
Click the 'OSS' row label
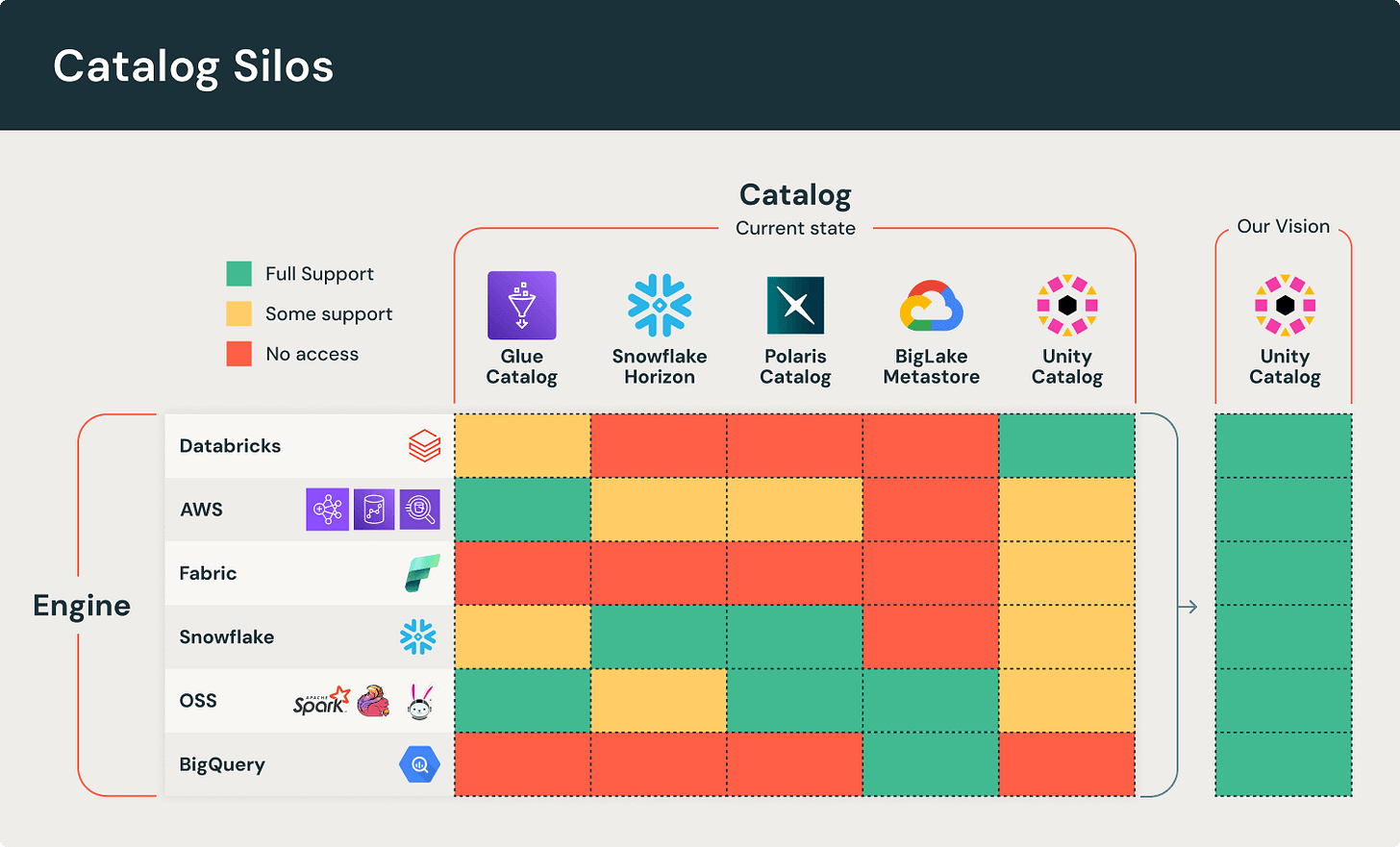[x=198, y=701]
